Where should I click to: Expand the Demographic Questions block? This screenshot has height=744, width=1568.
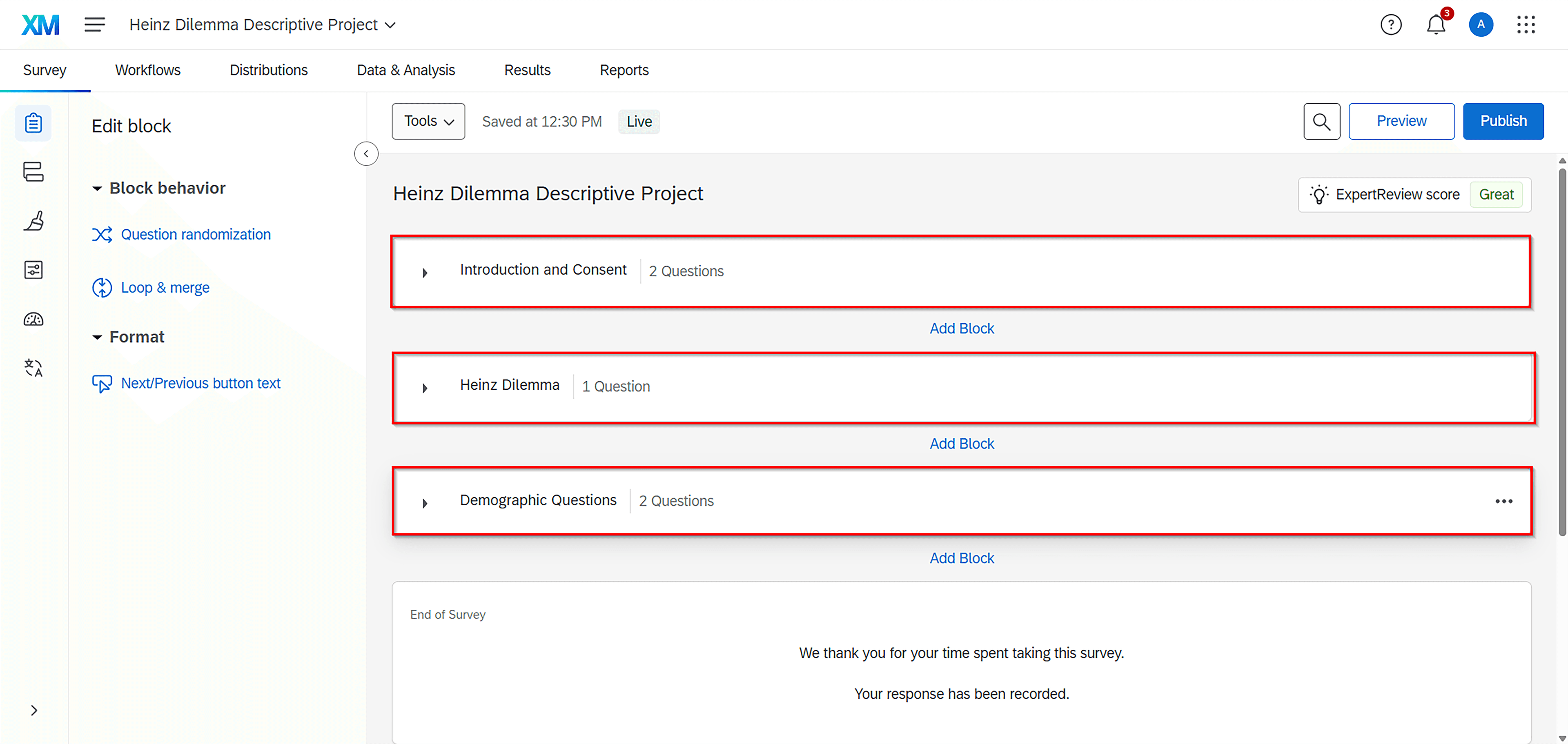(x=425, y=503)
